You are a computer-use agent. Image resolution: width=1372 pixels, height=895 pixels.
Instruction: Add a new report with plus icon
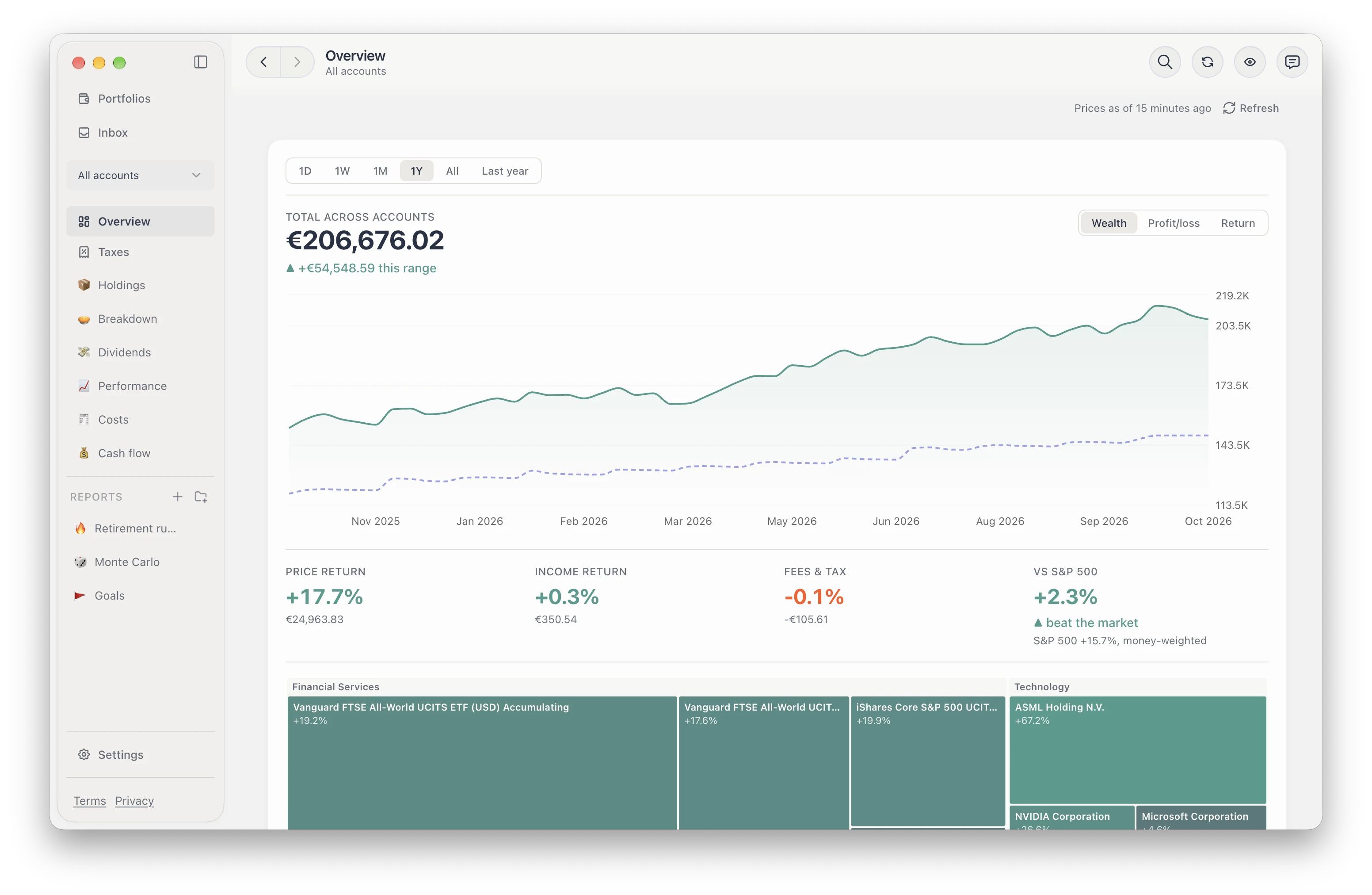[178, 497]
